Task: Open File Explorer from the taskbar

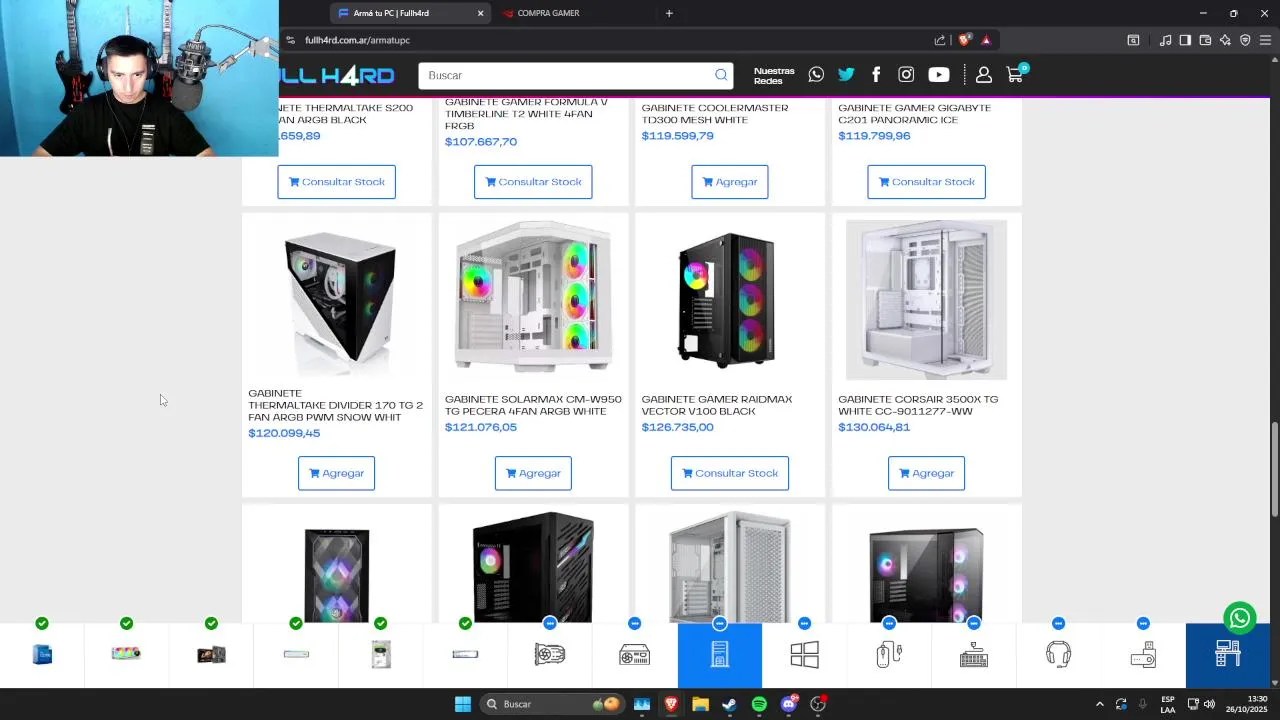Action: pyautogui.click(x=700, y=704)
